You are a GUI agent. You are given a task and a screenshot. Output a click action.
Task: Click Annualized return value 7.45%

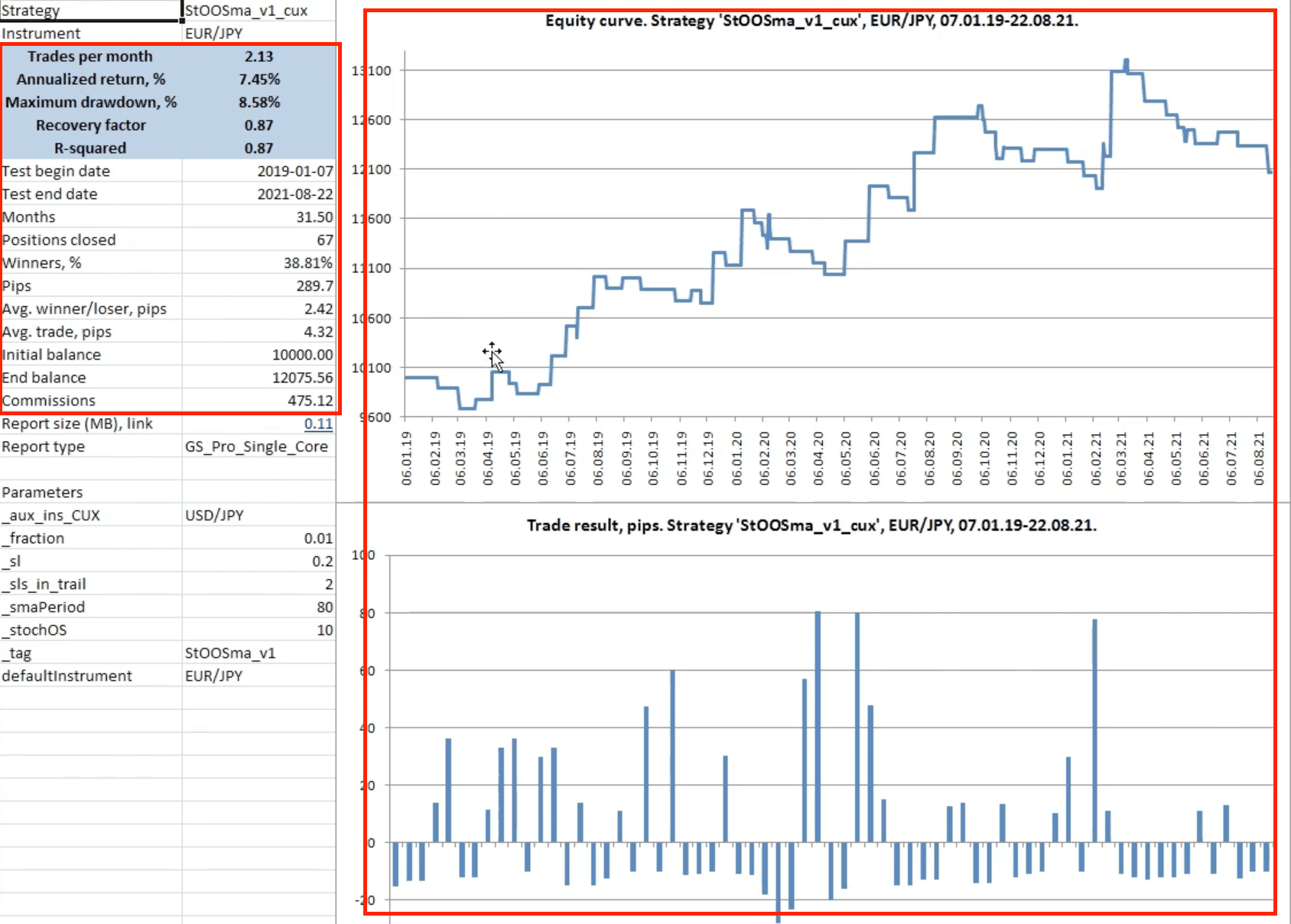pyautogui.click(x=259, y=80)
